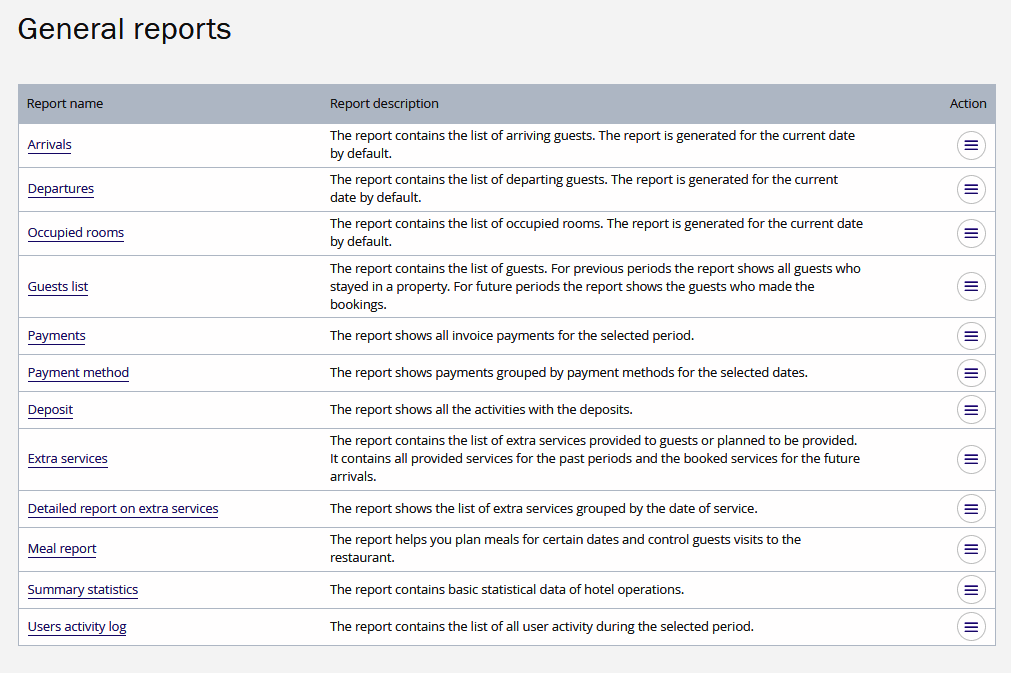Open the Arrivals report link
This screenshot has width=1011, height=673.
coord(50,145)
